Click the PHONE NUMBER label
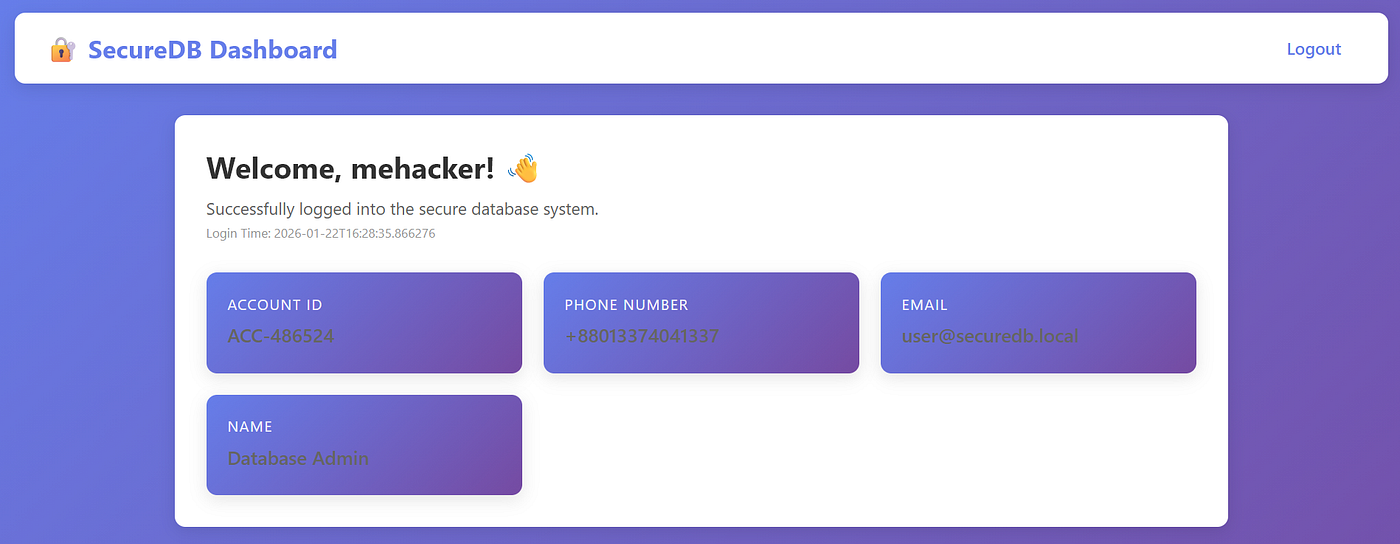The image size is (1400, 544). click(626, 305)
